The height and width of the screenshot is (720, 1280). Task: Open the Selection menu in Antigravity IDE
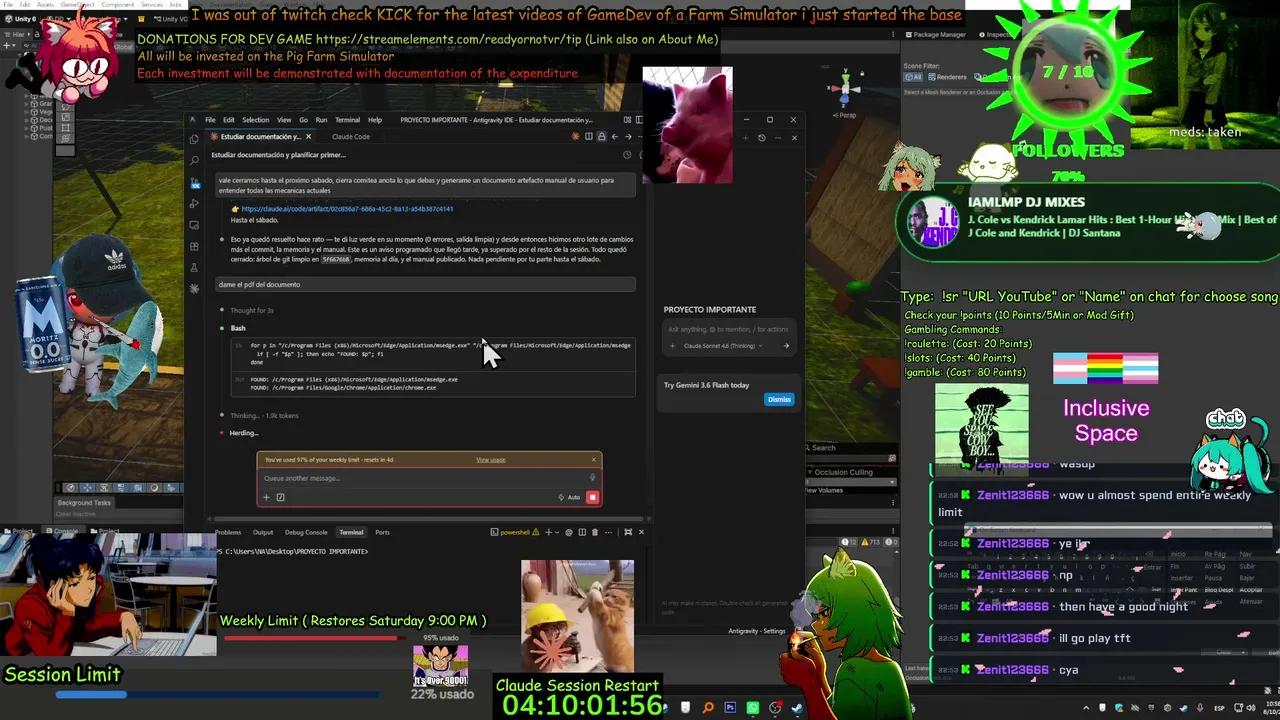pyautogui.click(x=256, y=120)
